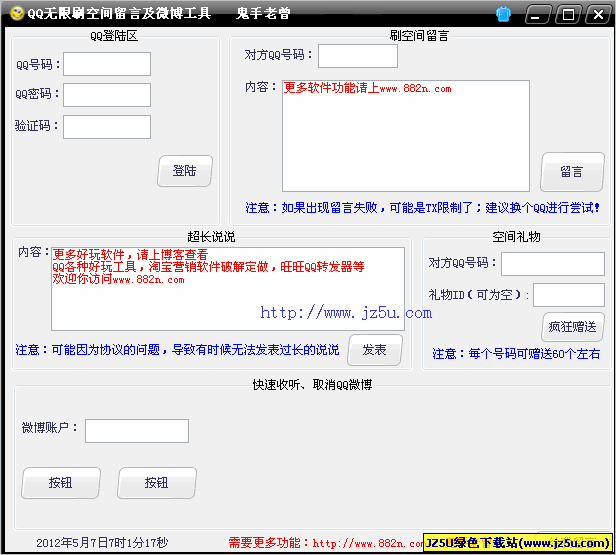Maximize the QQ tool window

(x=568, y=15)
